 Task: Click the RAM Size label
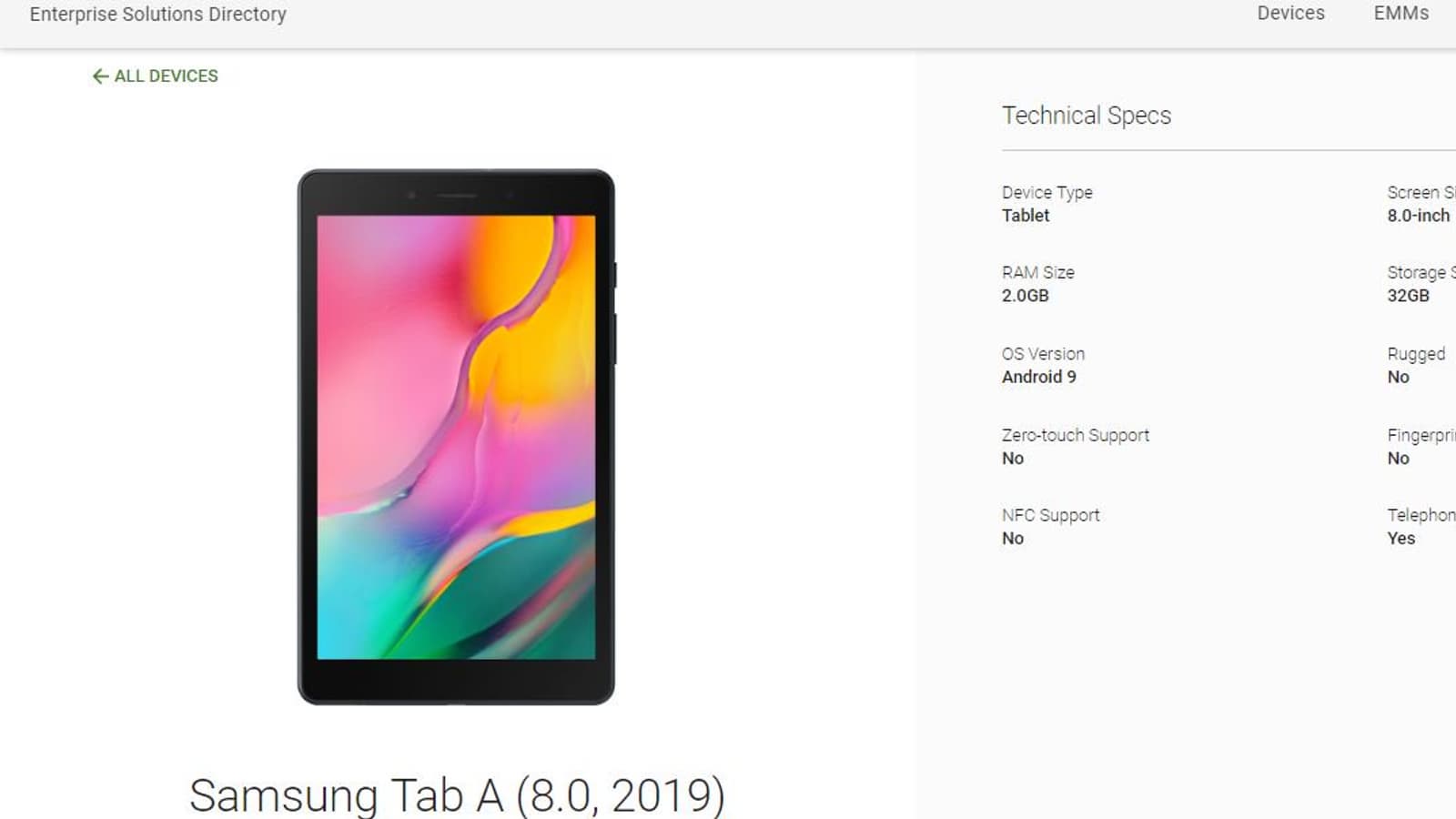click(1037, 273)
